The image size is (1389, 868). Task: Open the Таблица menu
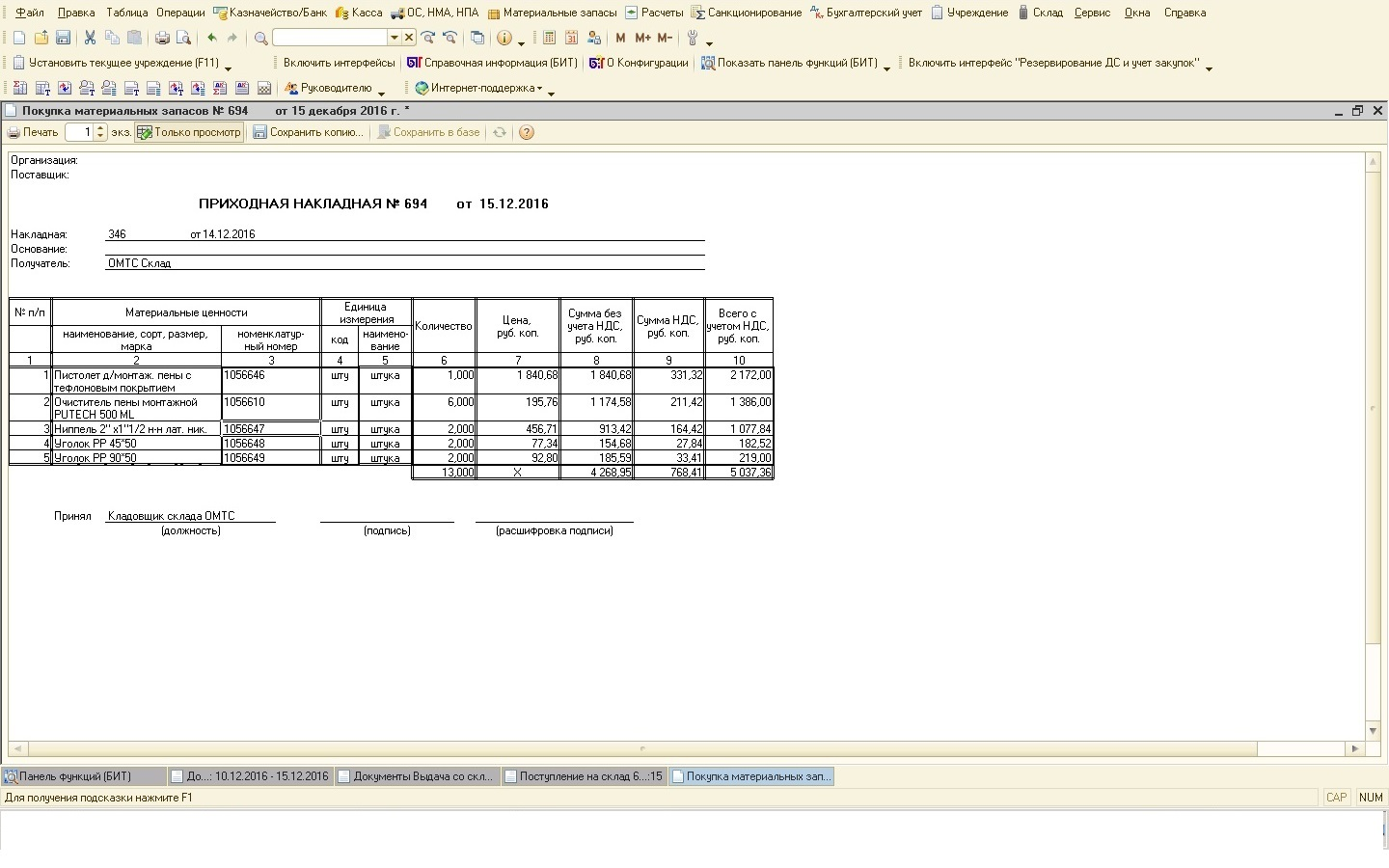click(x=126, y=13)
